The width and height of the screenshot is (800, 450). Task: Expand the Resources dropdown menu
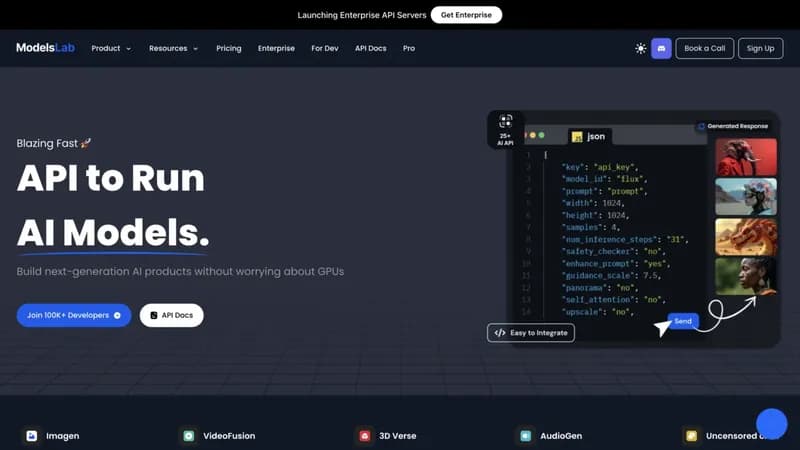(173, 48)
